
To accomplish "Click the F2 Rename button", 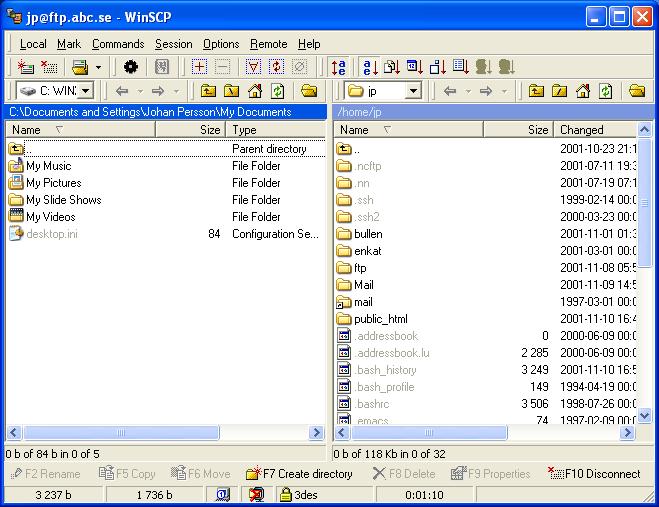I will click(45, 474).
